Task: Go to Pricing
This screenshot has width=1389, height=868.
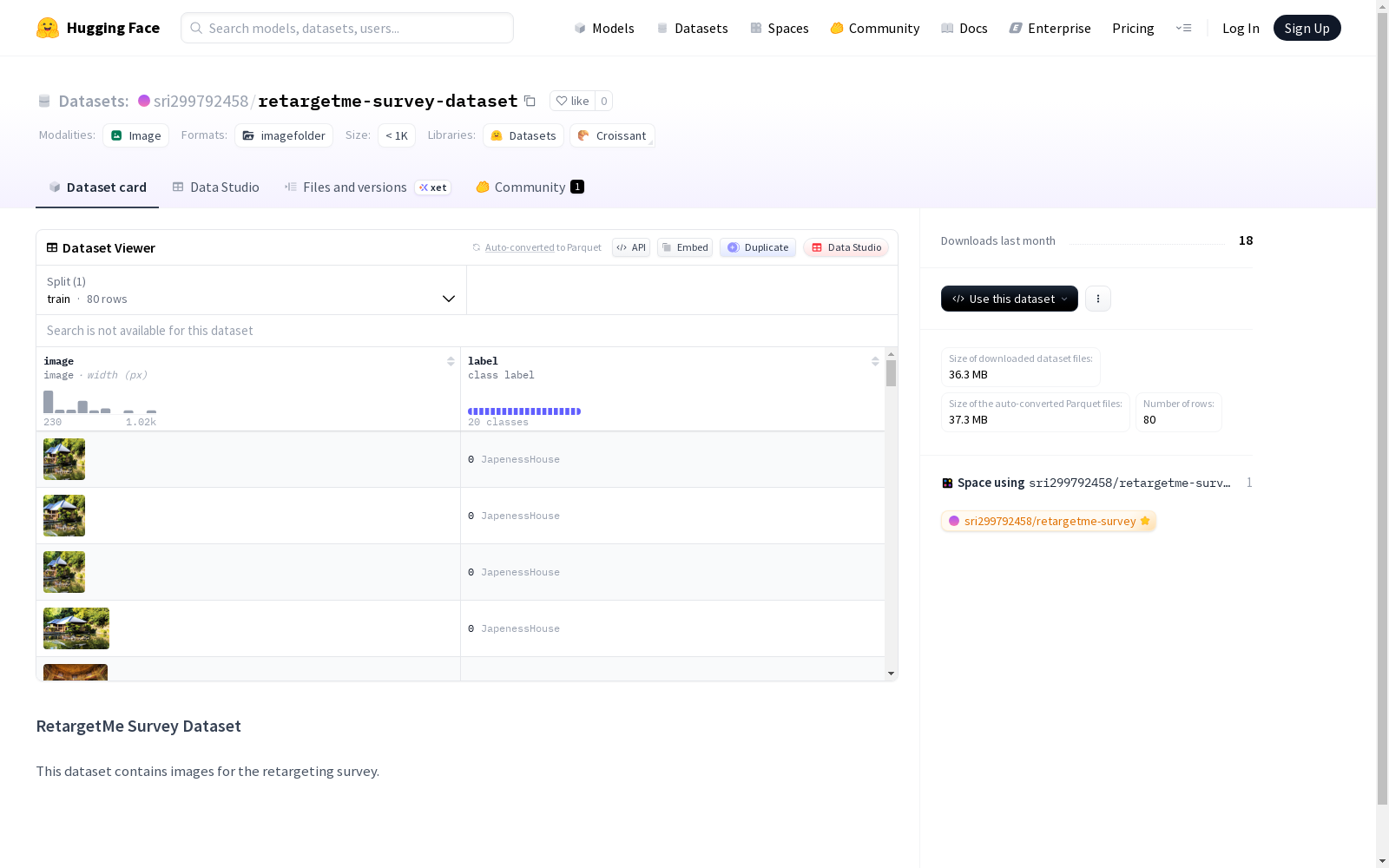Action: (x=1133, y=28)
